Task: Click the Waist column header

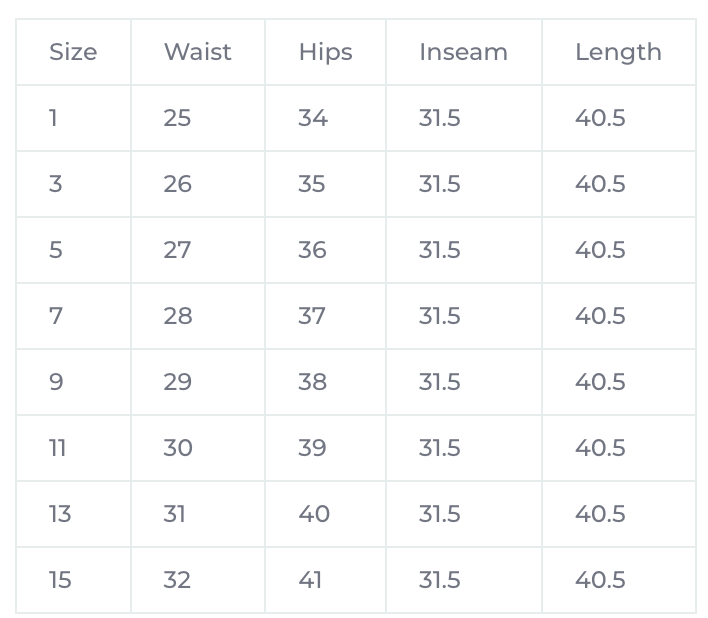Action: click(x=197, y=52)
